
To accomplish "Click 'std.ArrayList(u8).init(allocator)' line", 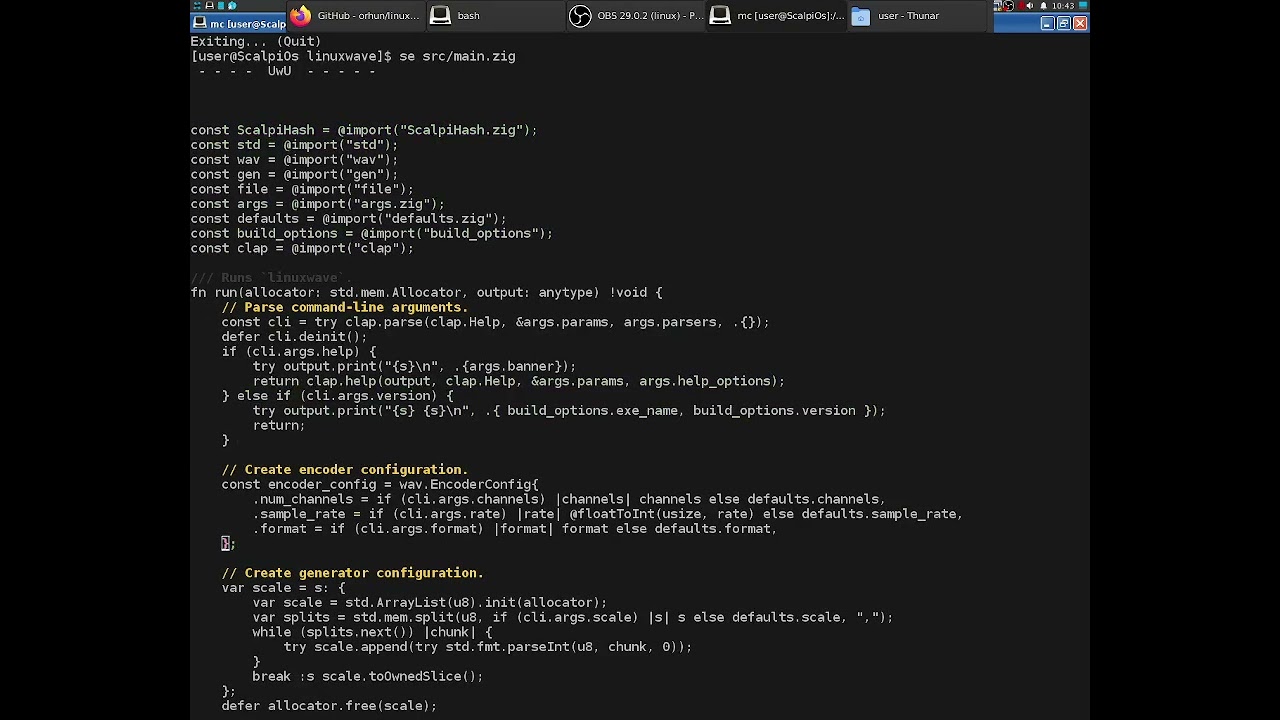I will pos(430,602).
